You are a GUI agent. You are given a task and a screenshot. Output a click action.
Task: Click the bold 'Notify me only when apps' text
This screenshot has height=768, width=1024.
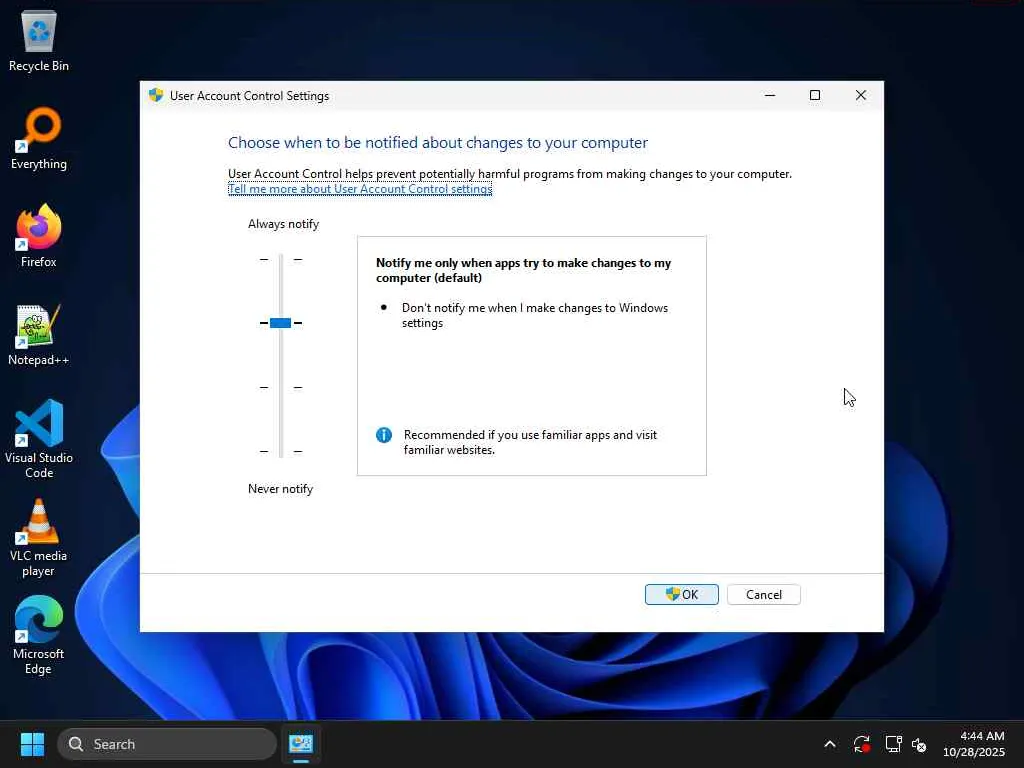[523, 270]
